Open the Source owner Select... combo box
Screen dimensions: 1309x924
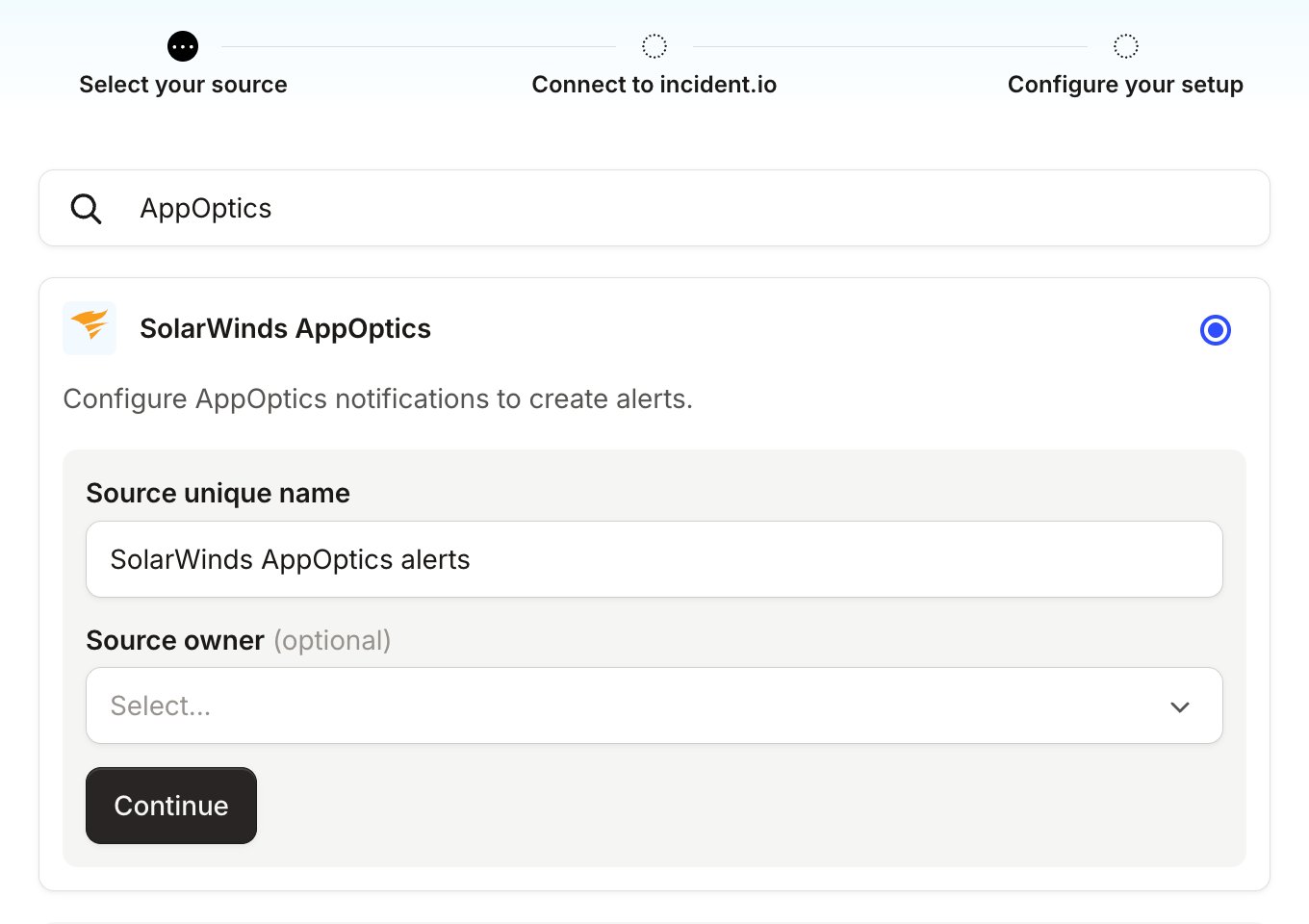point(654,706)
